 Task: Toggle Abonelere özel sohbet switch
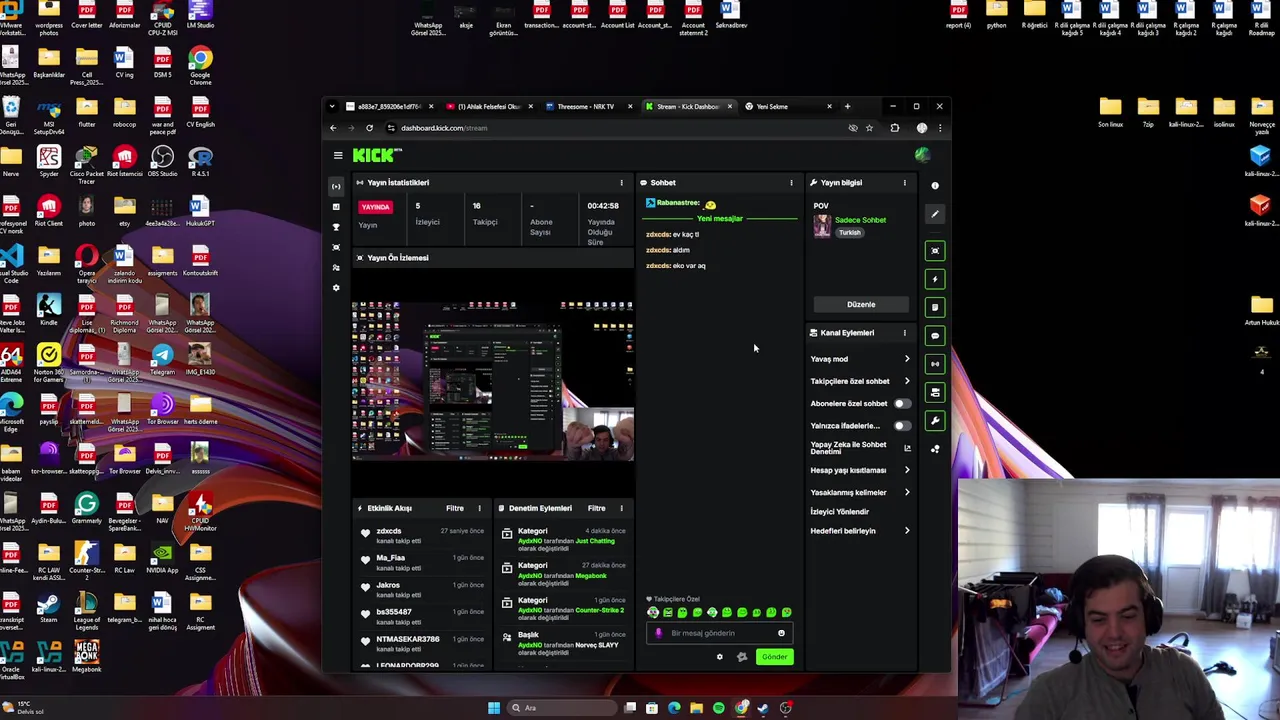(x=902, y=403)
